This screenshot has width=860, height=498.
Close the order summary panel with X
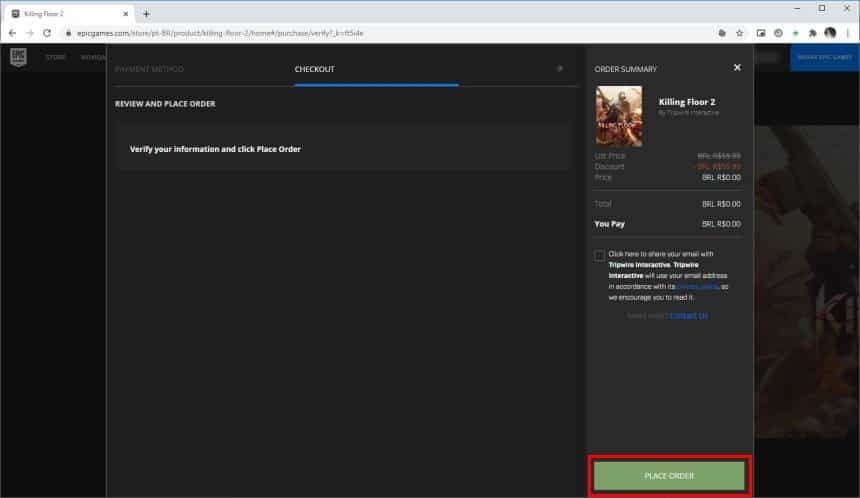coord(737,67)
